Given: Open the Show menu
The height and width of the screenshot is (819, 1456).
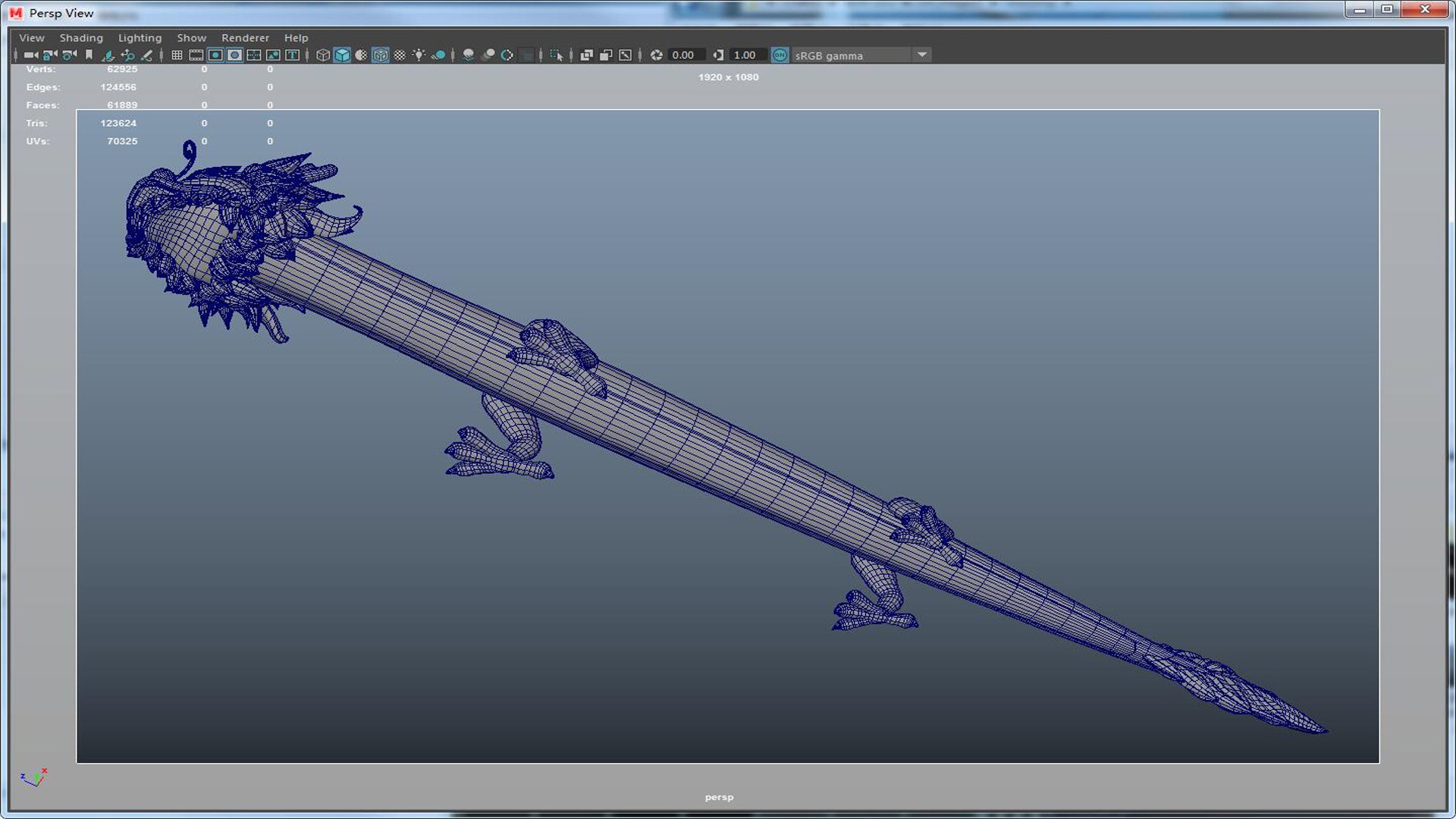Looking at the screenshot, I should click(191, 38).
